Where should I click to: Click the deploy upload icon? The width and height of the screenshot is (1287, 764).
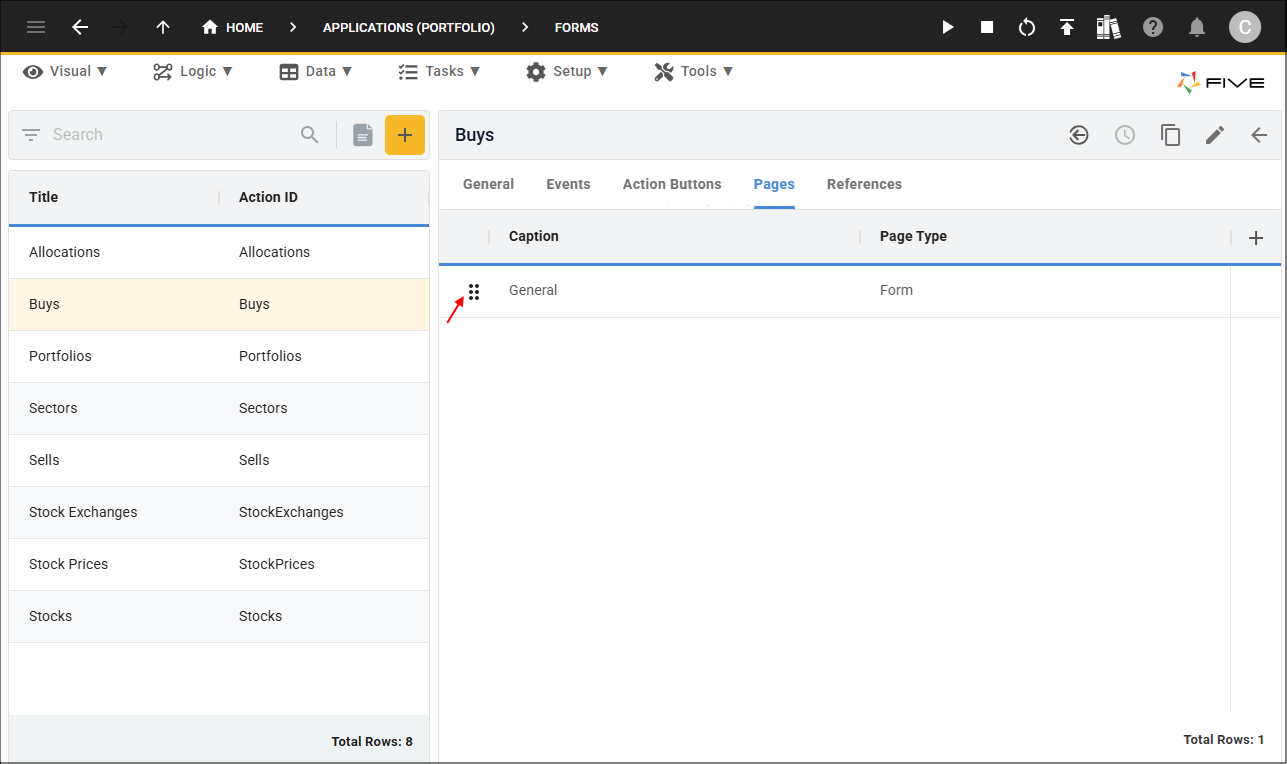pos(1067,27)
